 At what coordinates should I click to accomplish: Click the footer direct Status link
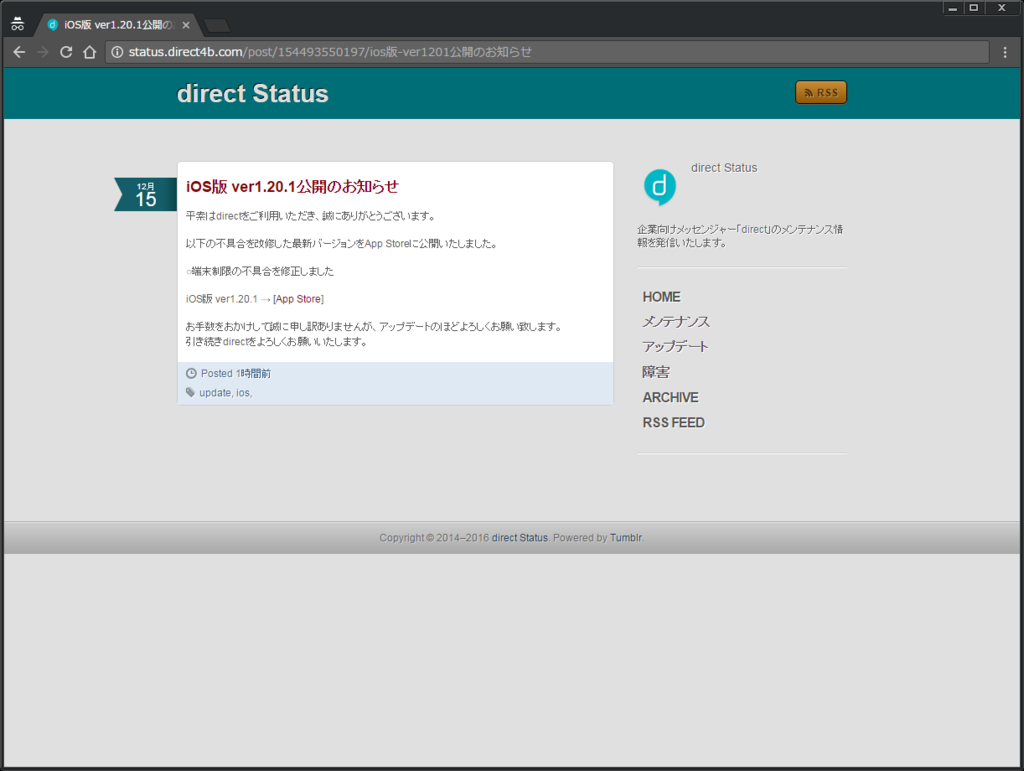coord(520,538)
